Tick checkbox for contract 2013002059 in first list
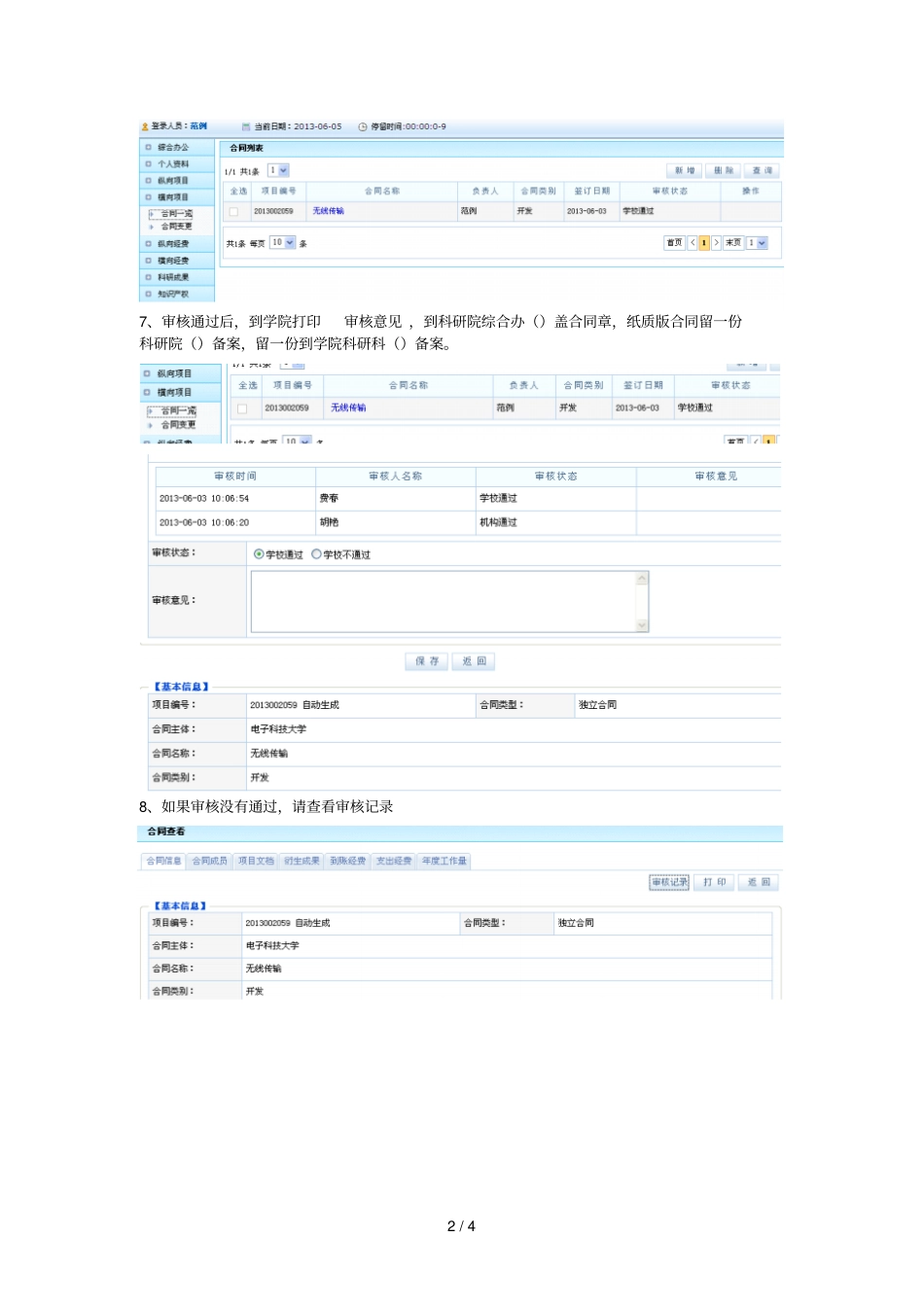 [x=233, y=211]
